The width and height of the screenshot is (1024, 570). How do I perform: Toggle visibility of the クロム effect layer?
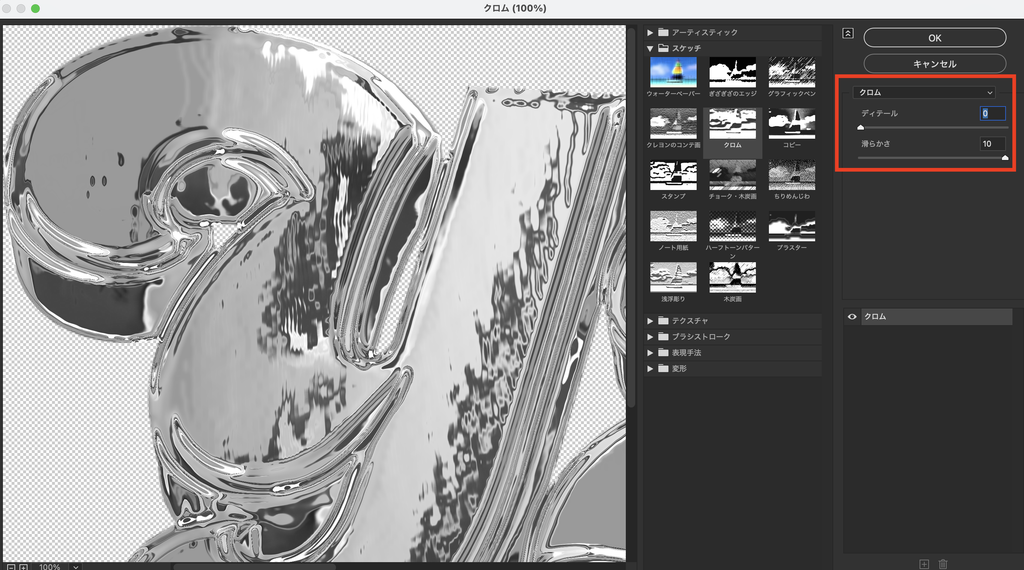click(x=852, y=317)
